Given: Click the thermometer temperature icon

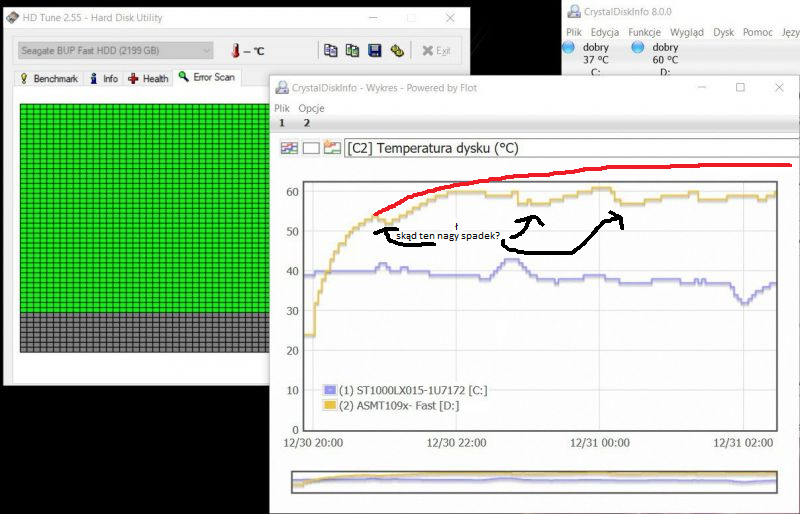Looking at the screenshot, I should point(235,51).
